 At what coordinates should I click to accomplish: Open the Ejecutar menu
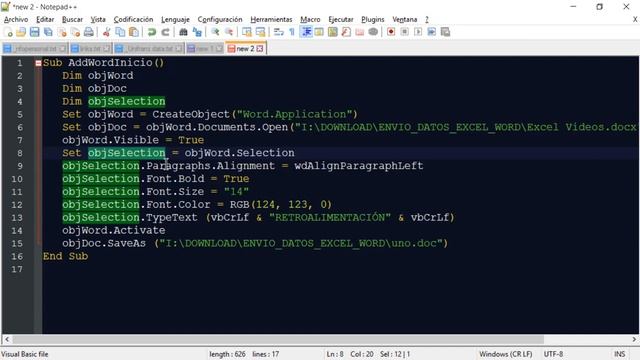coord(341,19)
